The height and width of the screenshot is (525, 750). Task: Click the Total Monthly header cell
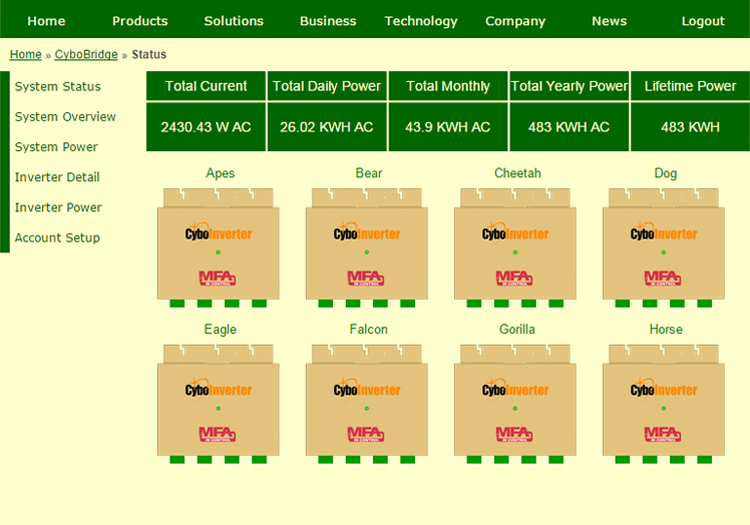click(x=448, y=86)
